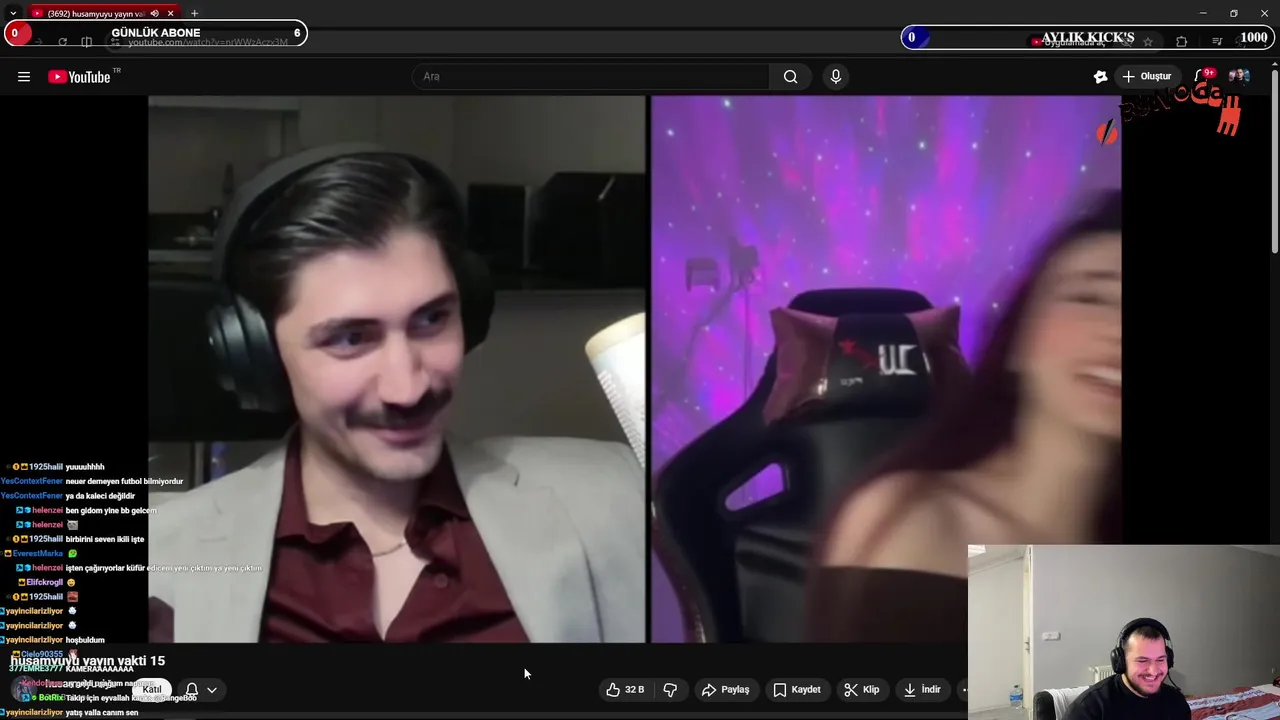Click the webcam overlay of laughing streamer

click(1124, 632)
